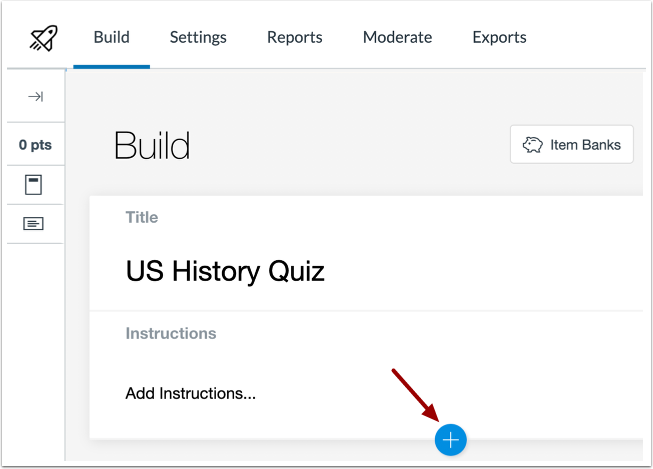This screenshot has width=653, height=469.
Task: Click the empty gray area beside Build heading
Action: point(350,146)
